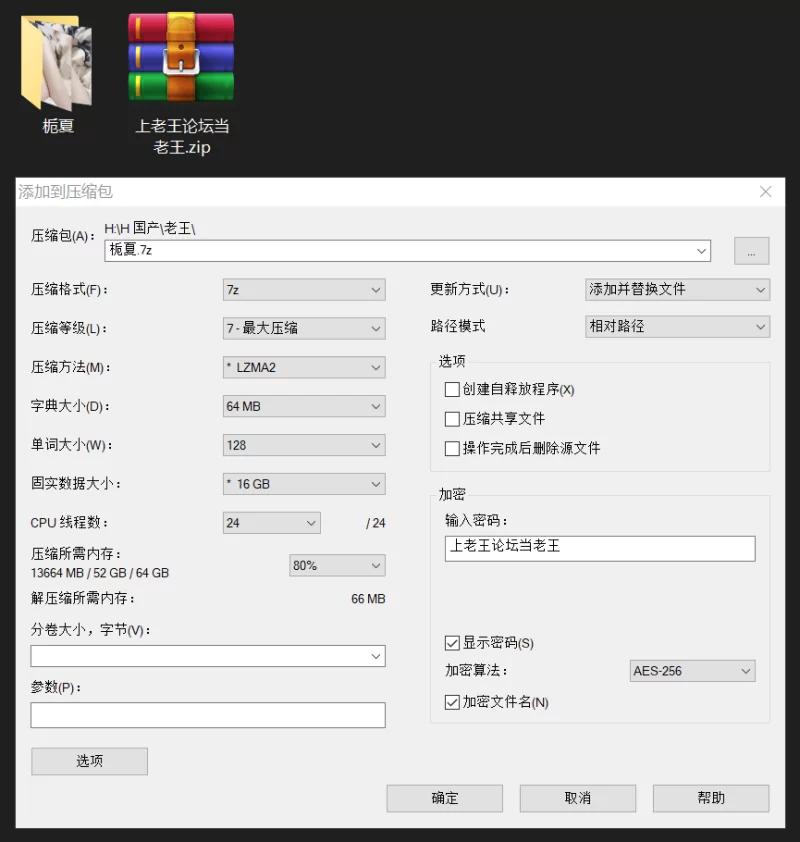
Task: Click the archive name field 栀夏.7z
Action: click(407, 251)
